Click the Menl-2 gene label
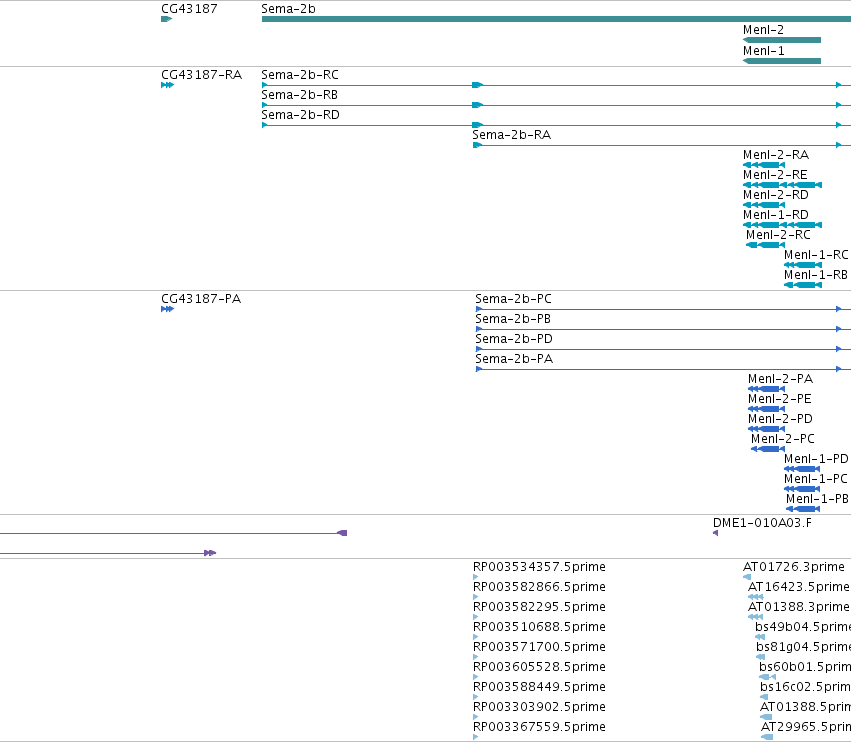This screenshot has height=742, width=851. 763,30
